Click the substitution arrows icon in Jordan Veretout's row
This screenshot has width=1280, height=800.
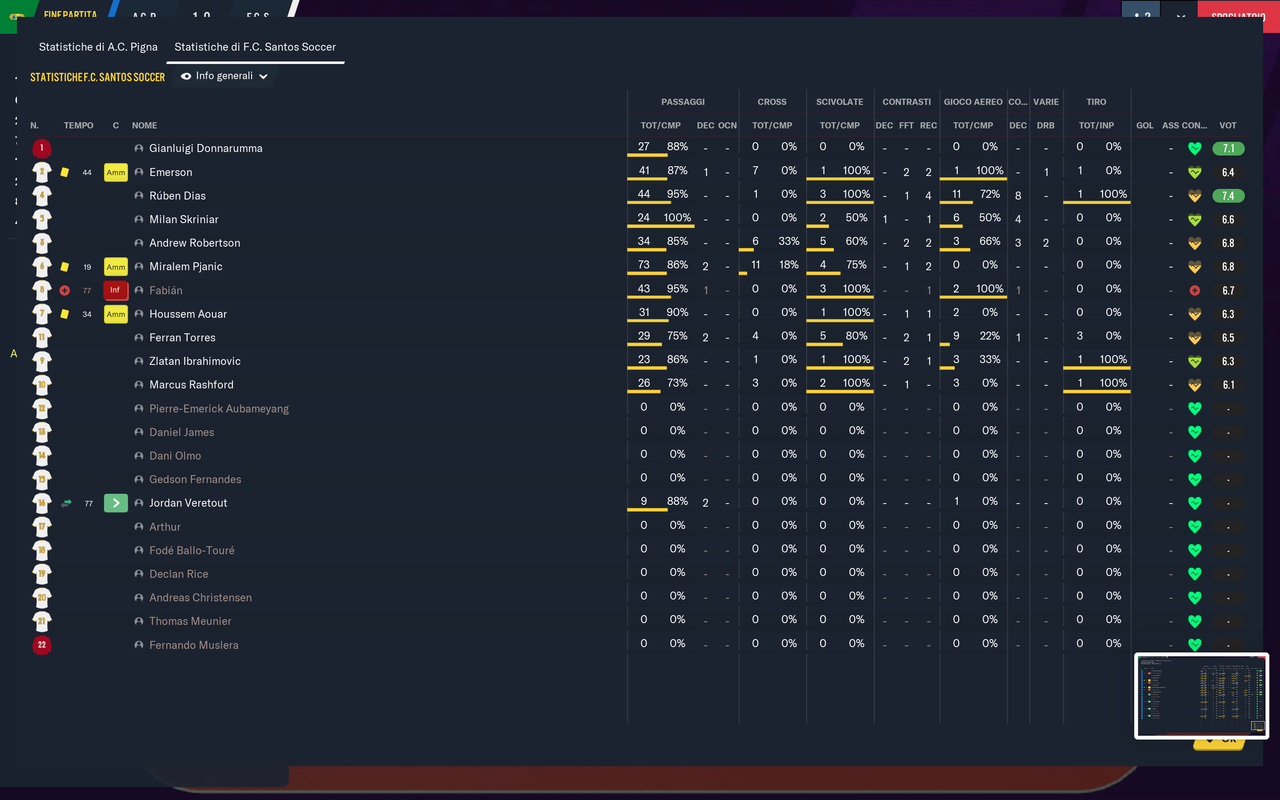click(67, 503)
